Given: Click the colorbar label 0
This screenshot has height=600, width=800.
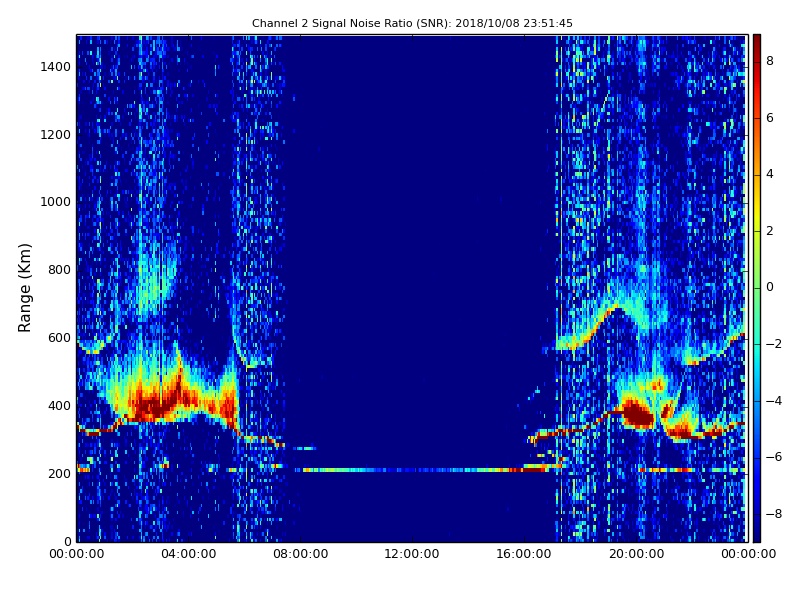Looking at the screenshot, I should (770, 287).
